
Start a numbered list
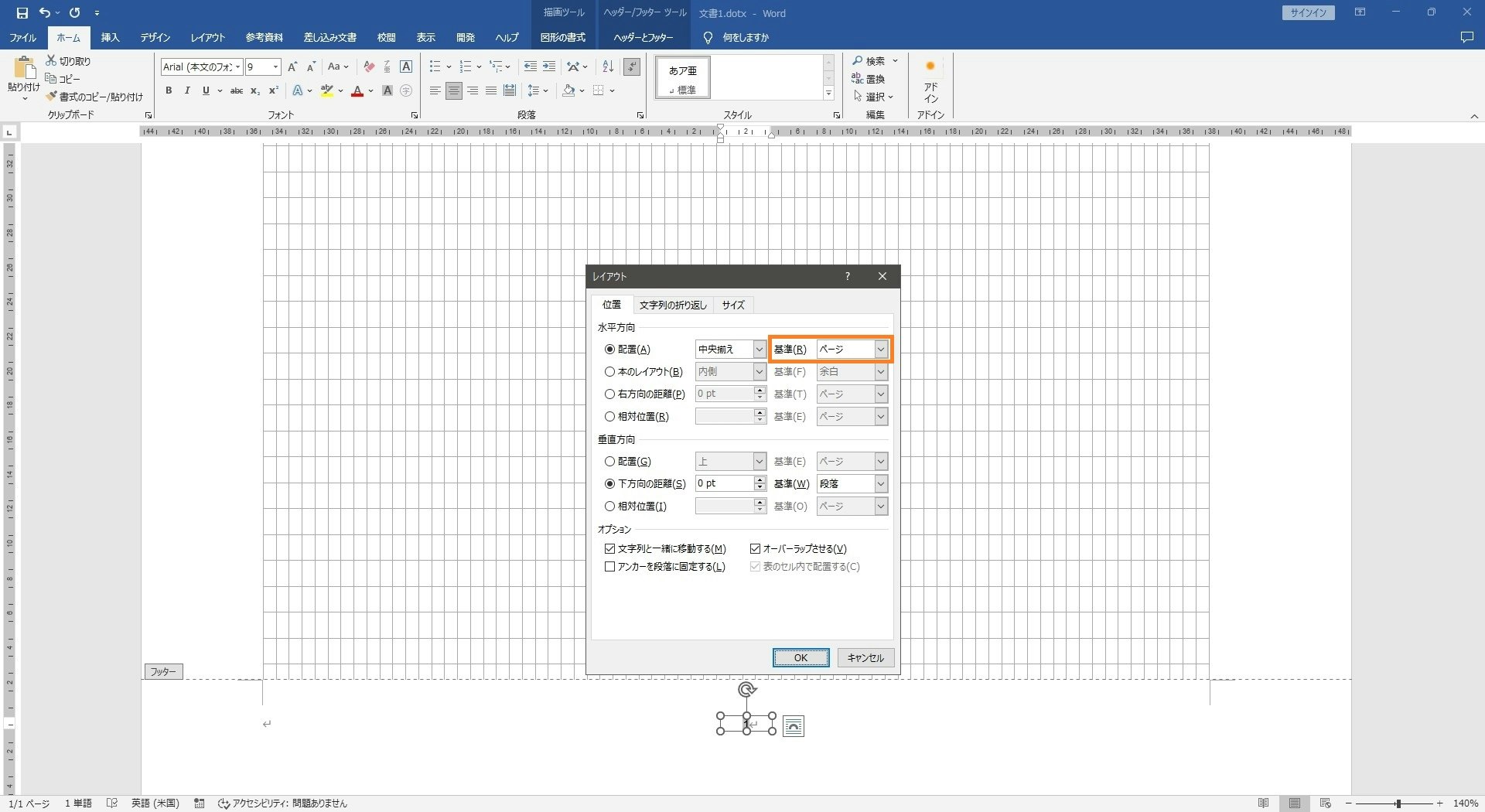[x=466, y=67]
